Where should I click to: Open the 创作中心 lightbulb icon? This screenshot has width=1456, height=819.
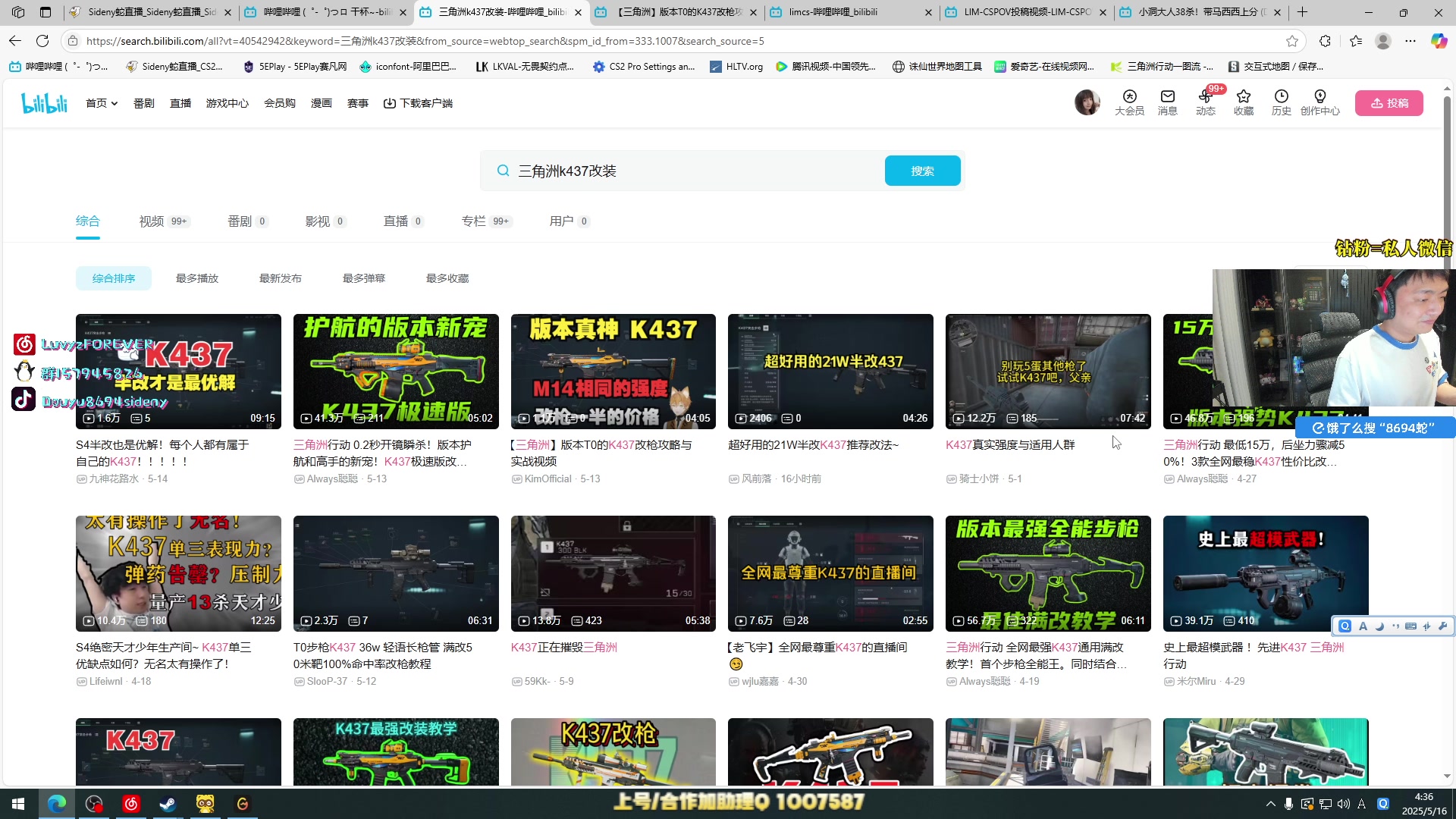pyautogui.click(x=1320, y=102)
